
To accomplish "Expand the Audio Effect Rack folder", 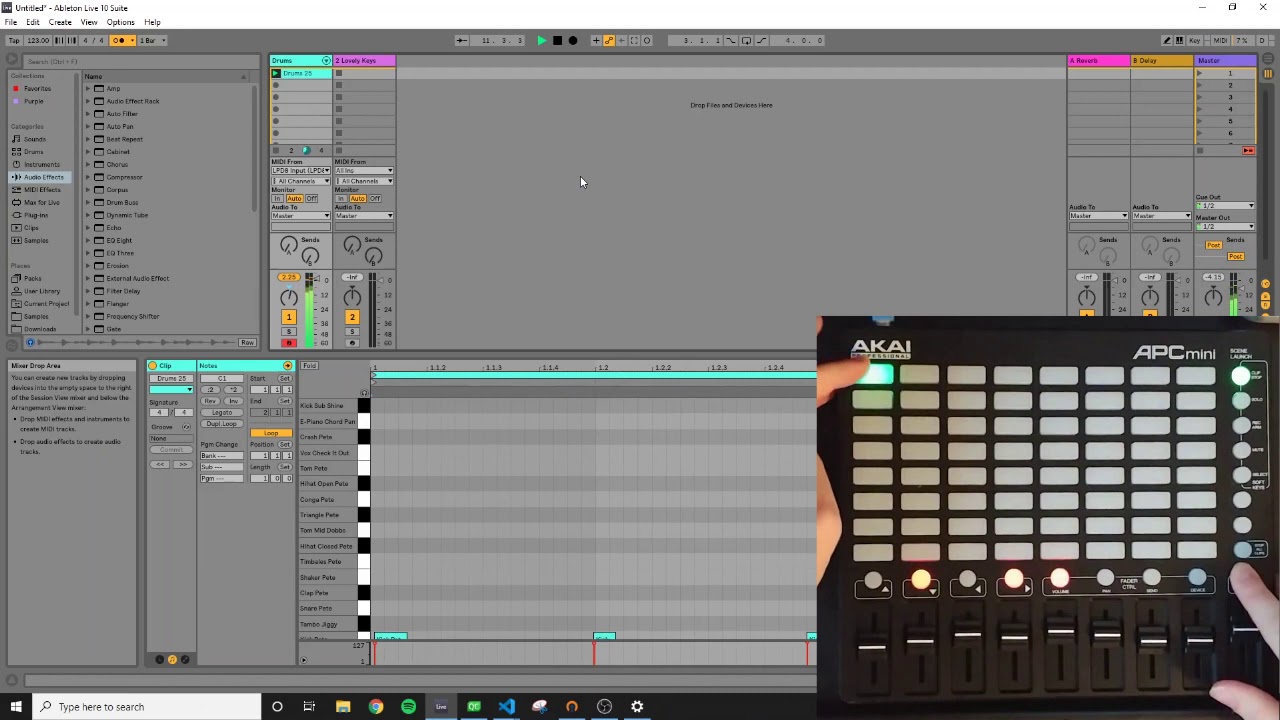I will point(88,101).
